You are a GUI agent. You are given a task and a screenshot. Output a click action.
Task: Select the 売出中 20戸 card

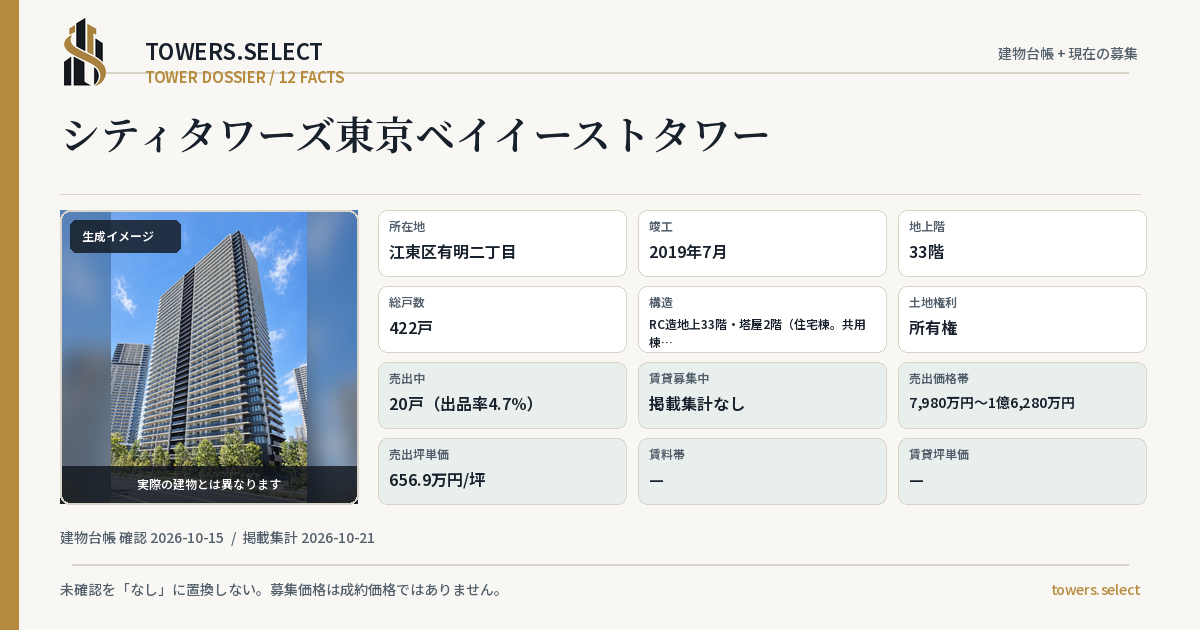tap(502, 395)
